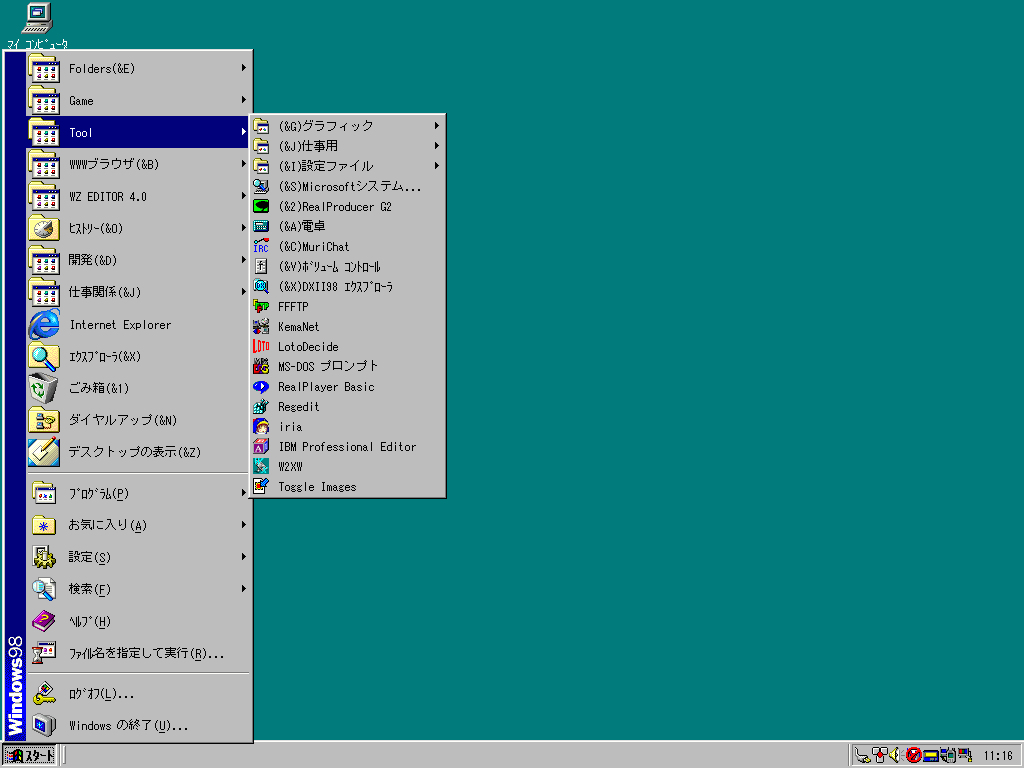Expand the 開発(&D) submenu arrow
The height and width of the screenshot is (768, 1024).
click(244, 260)
